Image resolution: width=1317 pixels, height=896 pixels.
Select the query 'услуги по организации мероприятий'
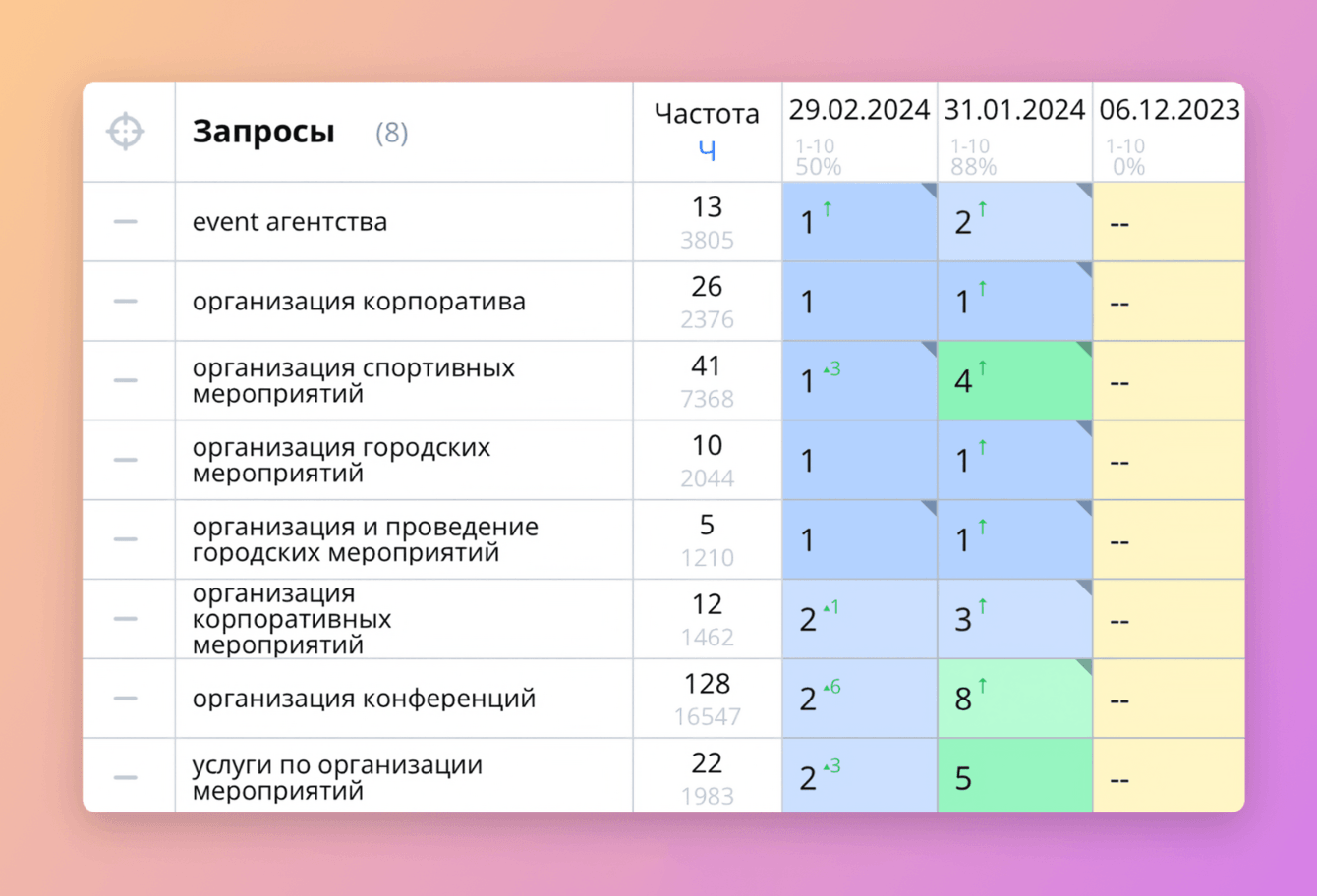[337, 778]
